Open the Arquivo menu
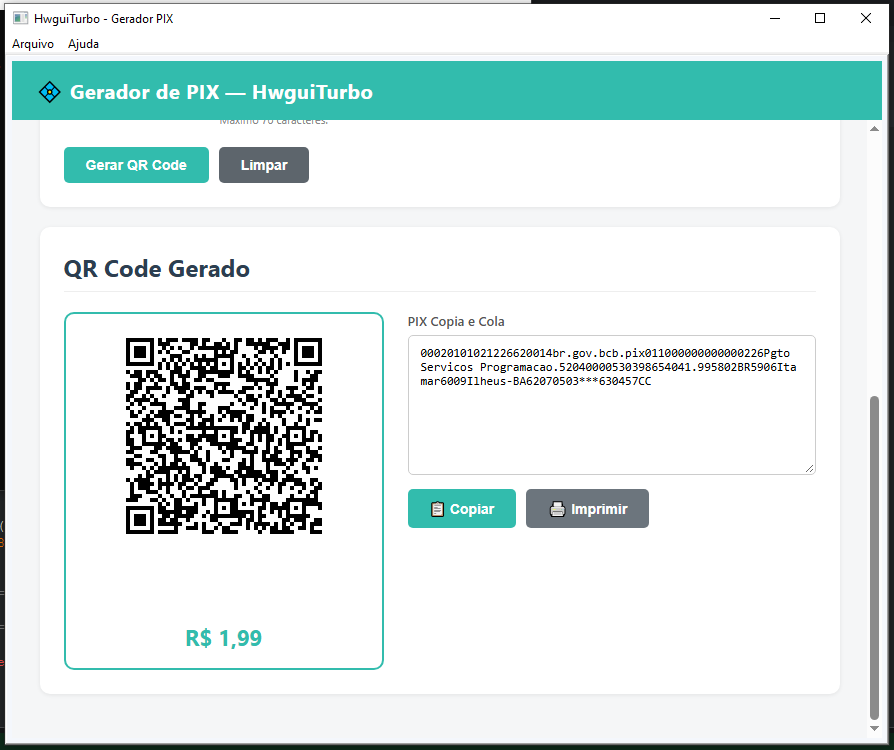Screen dimensions: 894x750 pyautogui.click(x=33, y=44)
